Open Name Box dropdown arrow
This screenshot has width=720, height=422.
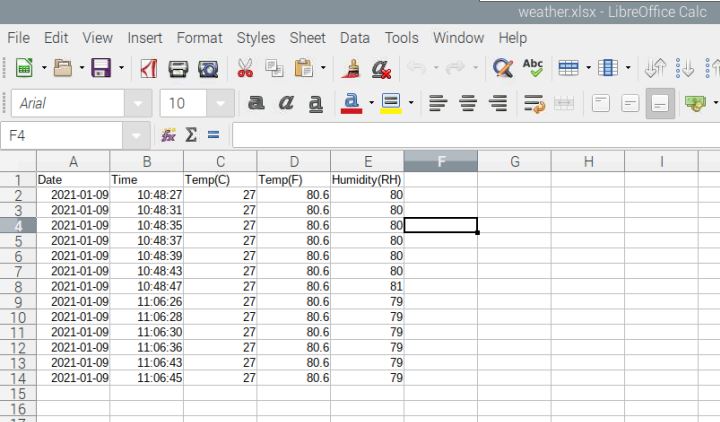(x=136, y=135)
